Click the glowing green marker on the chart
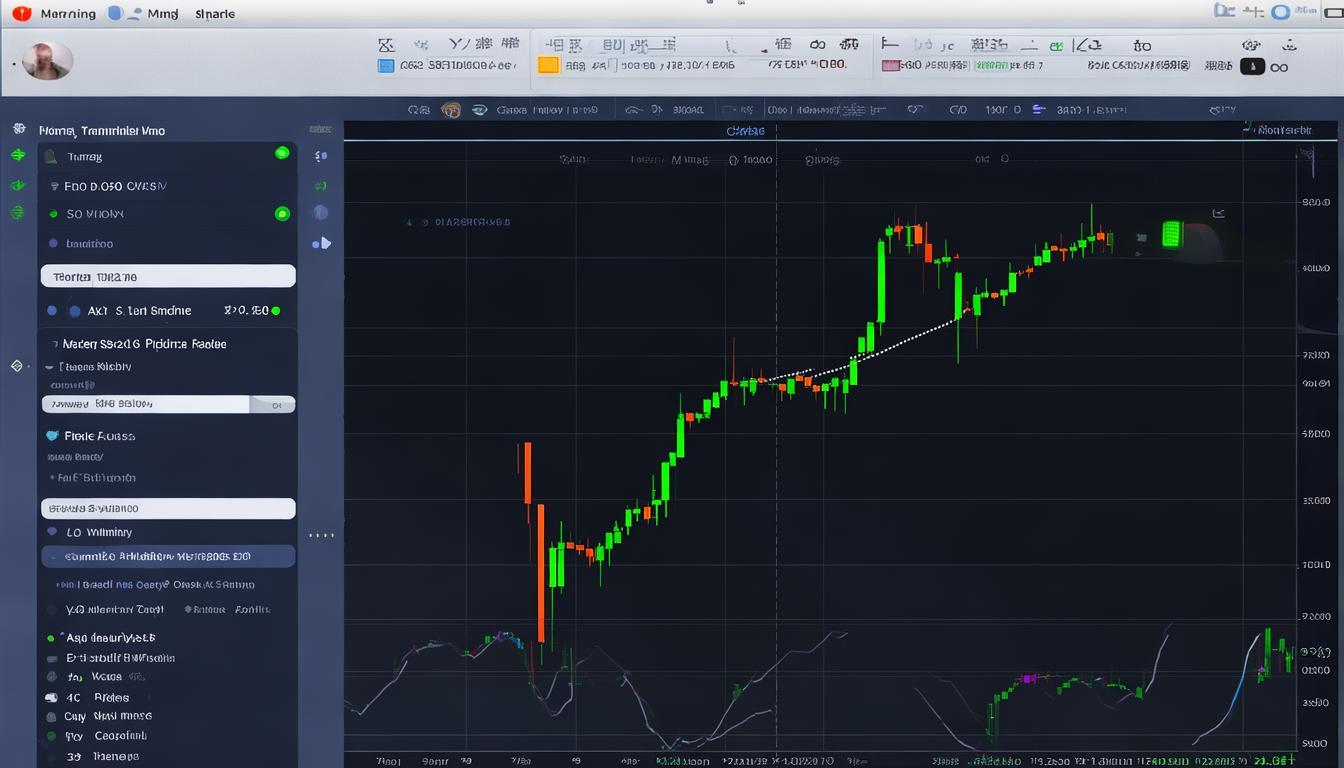Screen dimensions: 1344x768 pos(1171,234)
